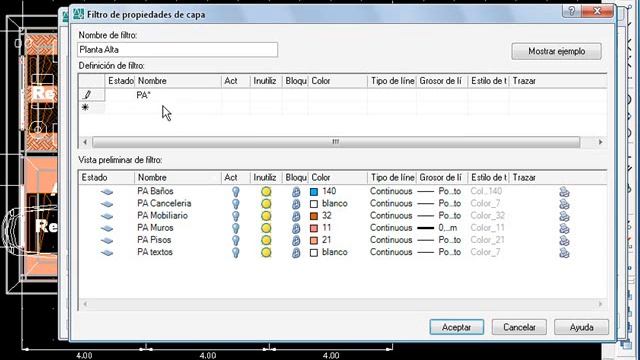The image size is (640, 360).
Task: Sort preview by Nombre column header
Action: [x=178, y=178]
